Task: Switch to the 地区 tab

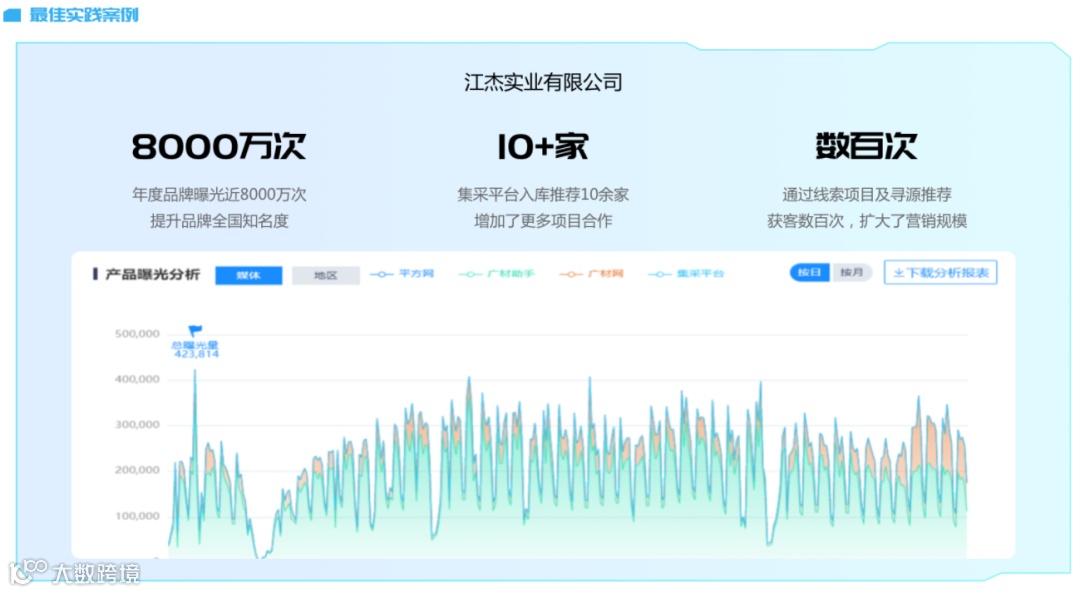Action: [x=326, y=275]
